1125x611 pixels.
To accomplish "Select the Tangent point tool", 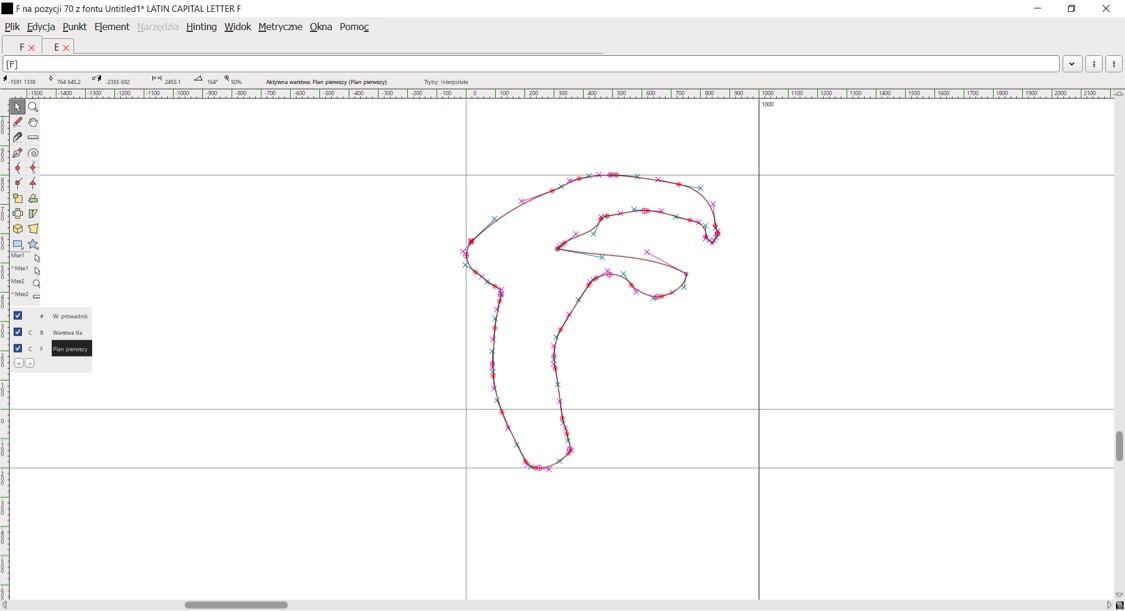I will 33,184.
